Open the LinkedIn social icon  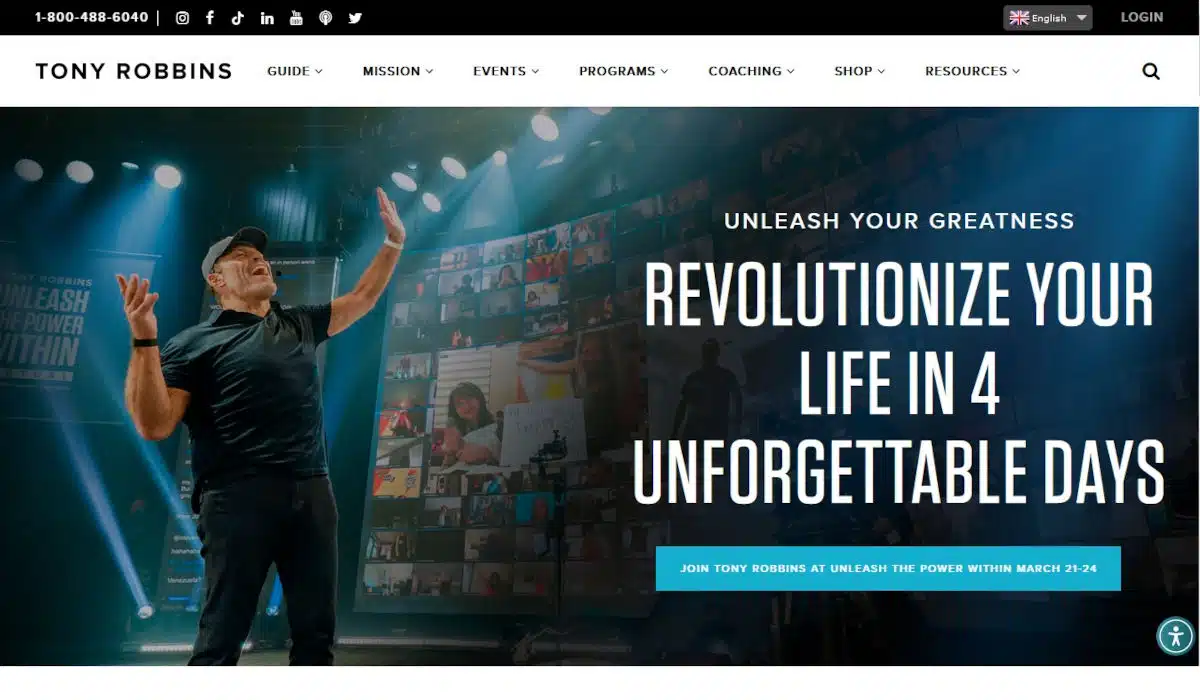coord(267,18)
